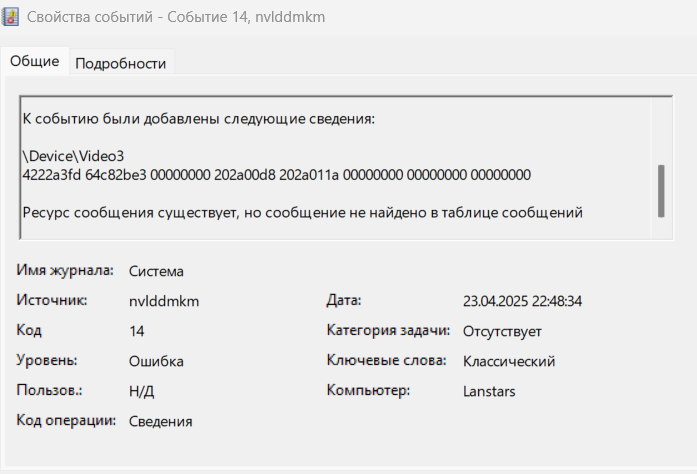The image size is (697, 474).
Task: Click the Источник value nvlddmkm
Action: click(164, 301)
